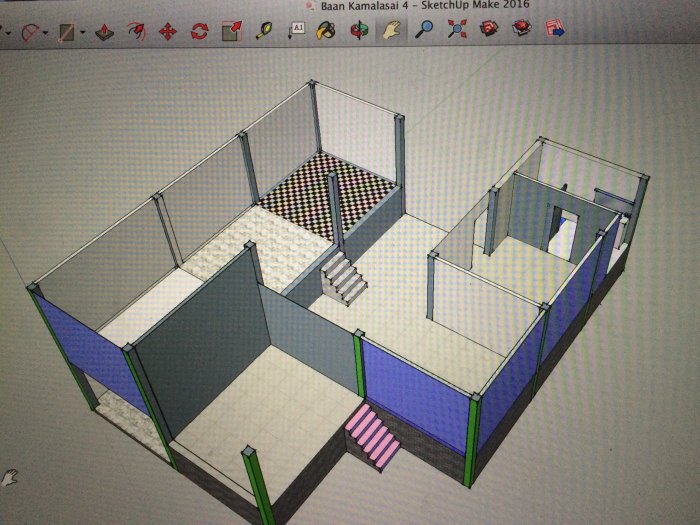Select the Move tool
700x525 pixels.
168,32
